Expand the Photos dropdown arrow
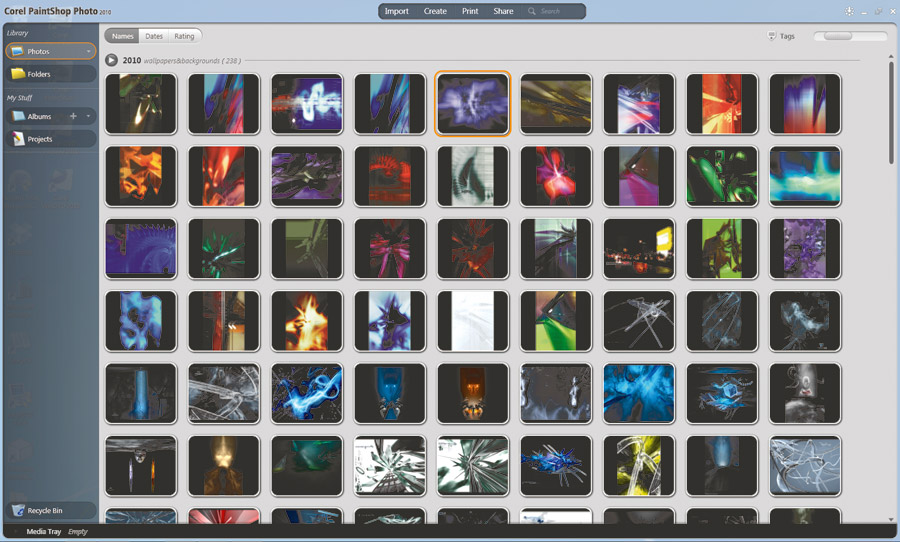900x542 pixels. pyautogui.click(x=89, y=51)
